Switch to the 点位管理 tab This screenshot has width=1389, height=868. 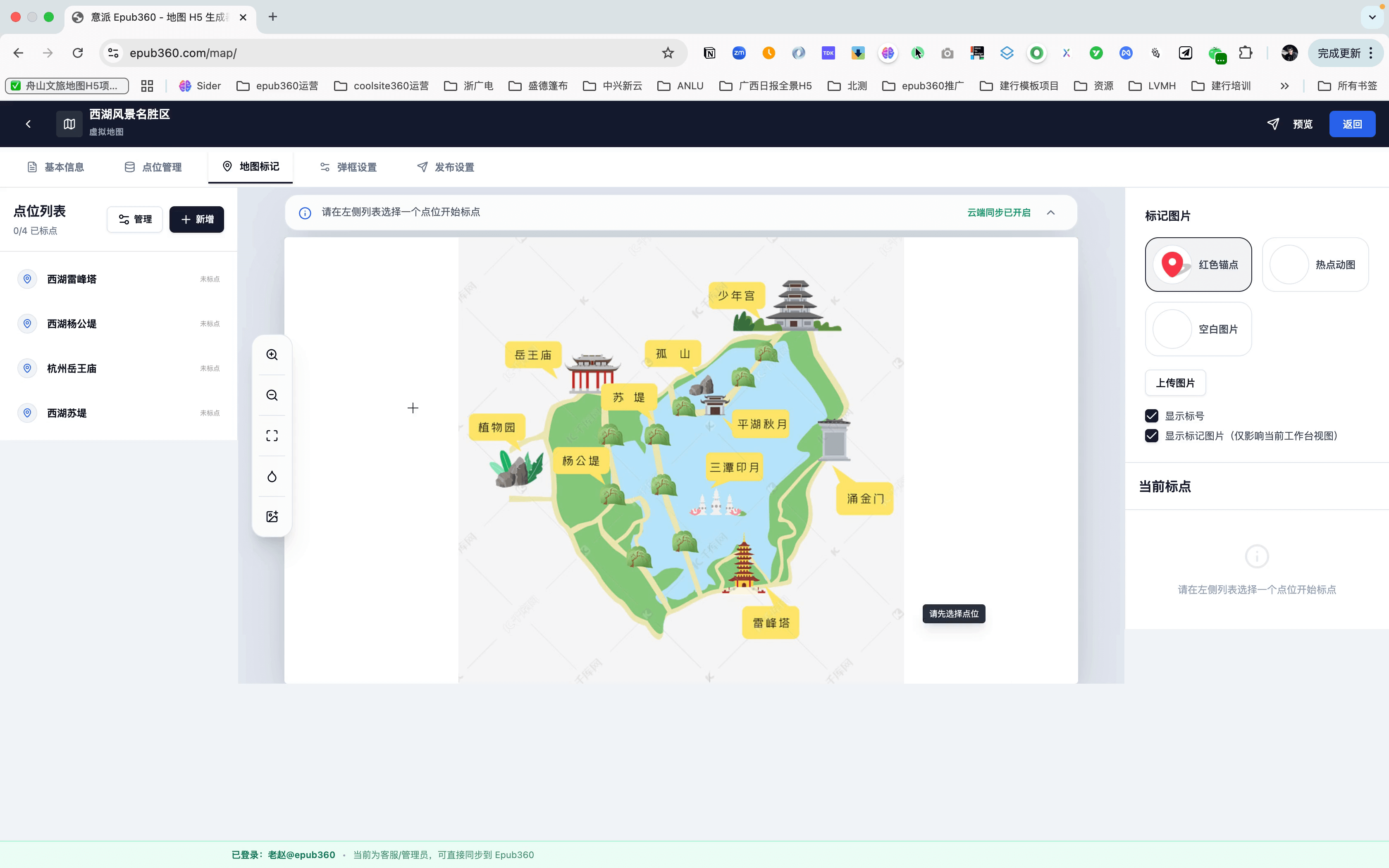click(153, 167)
